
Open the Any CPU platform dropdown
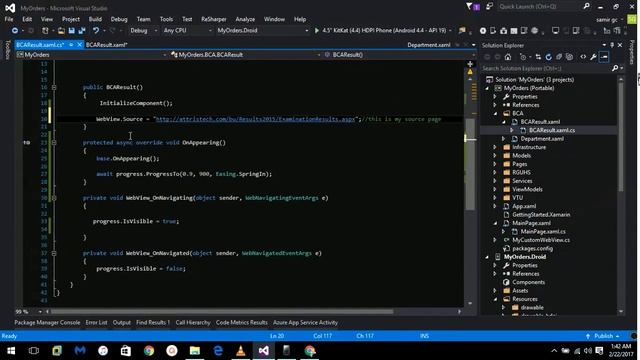(x=187, y=31)
